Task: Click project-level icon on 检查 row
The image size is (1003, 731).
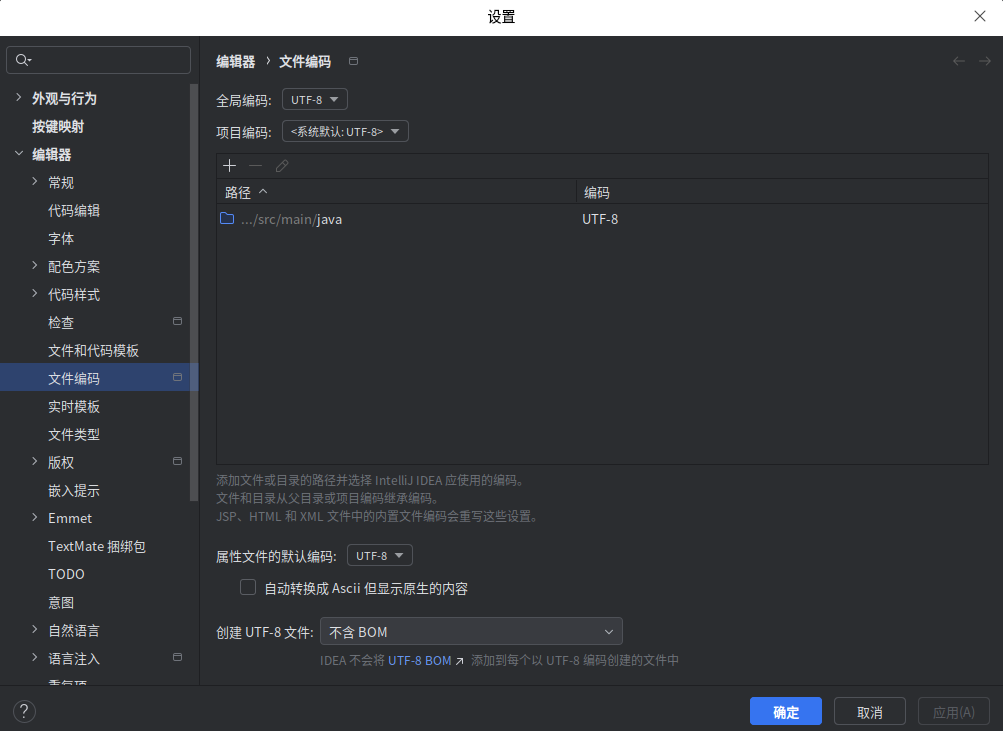Action: pos(177,321)
